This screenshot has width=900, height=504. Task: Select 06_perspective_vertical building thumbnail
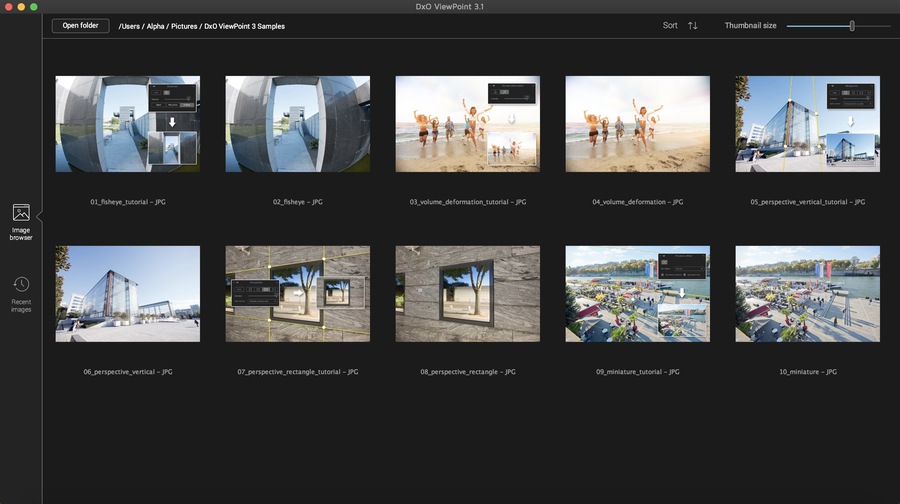click(x=128, y=294)
